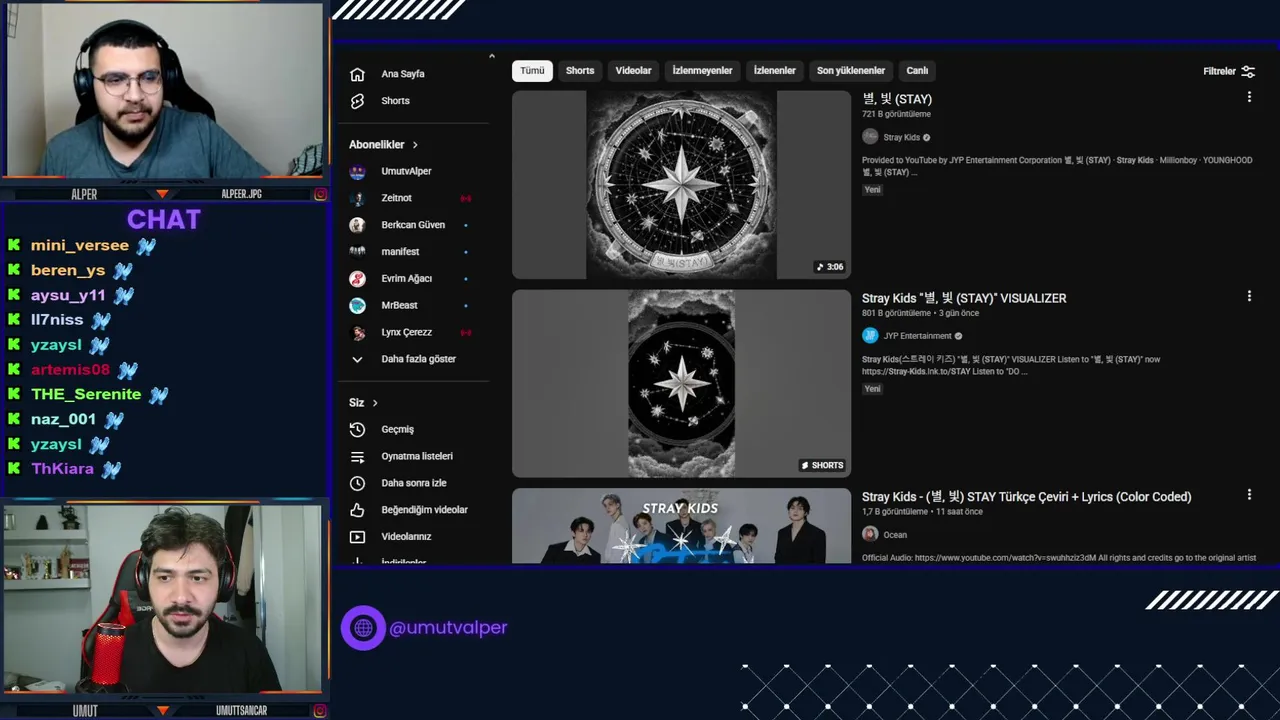This screenshot has width=1280, height=720.
Task: Click @umutvalper handle text
Action: [x=448, y=628]
